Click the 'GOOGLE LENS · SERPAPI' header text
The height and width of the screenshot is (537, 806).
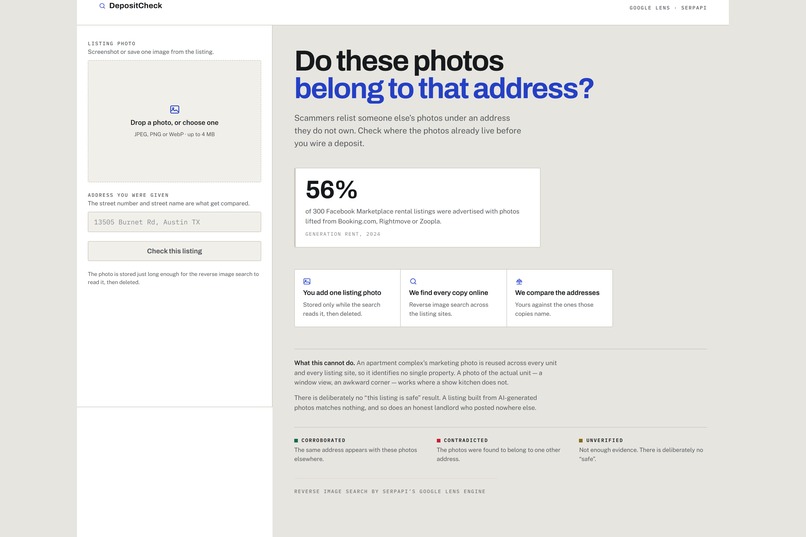coord(668,8)
